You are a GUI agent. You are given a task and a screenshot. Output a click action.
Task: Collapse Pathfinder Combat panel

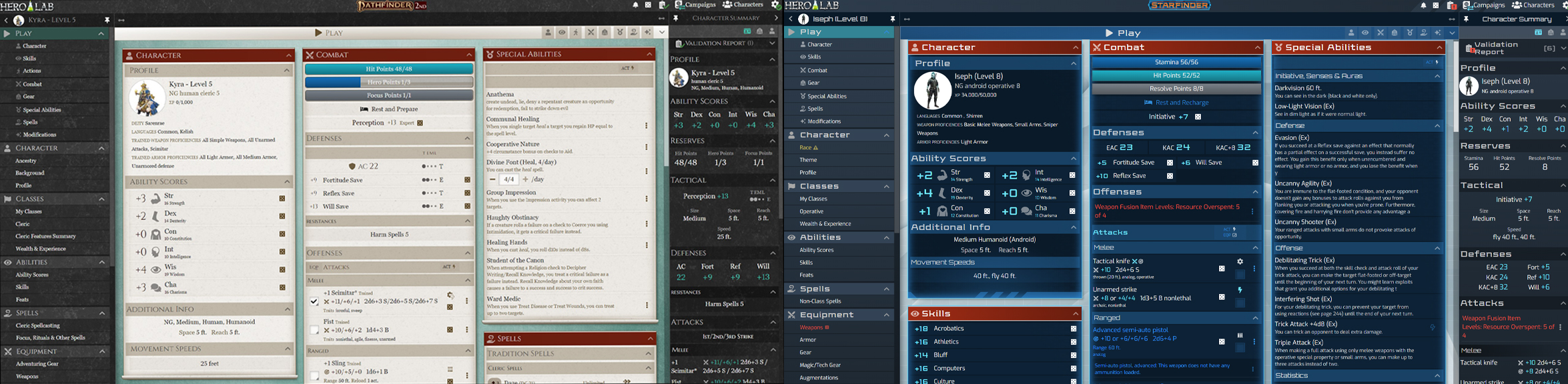click(469, 55)
